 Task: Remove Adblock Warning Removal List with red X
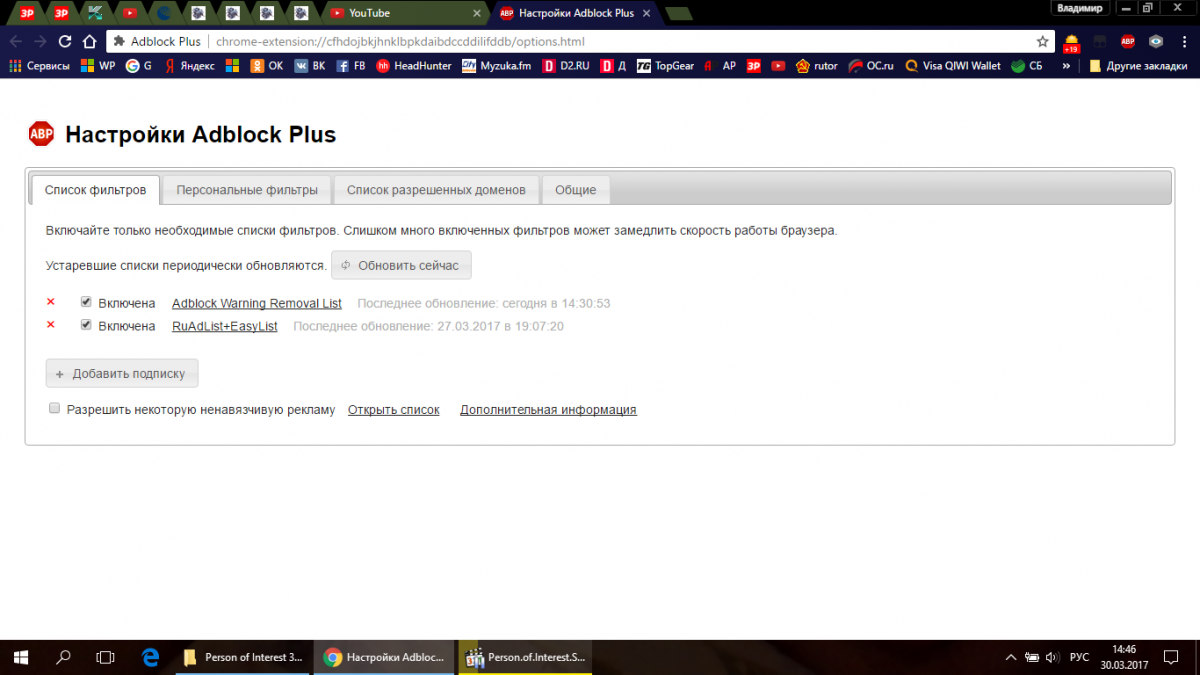click(51, 302)
